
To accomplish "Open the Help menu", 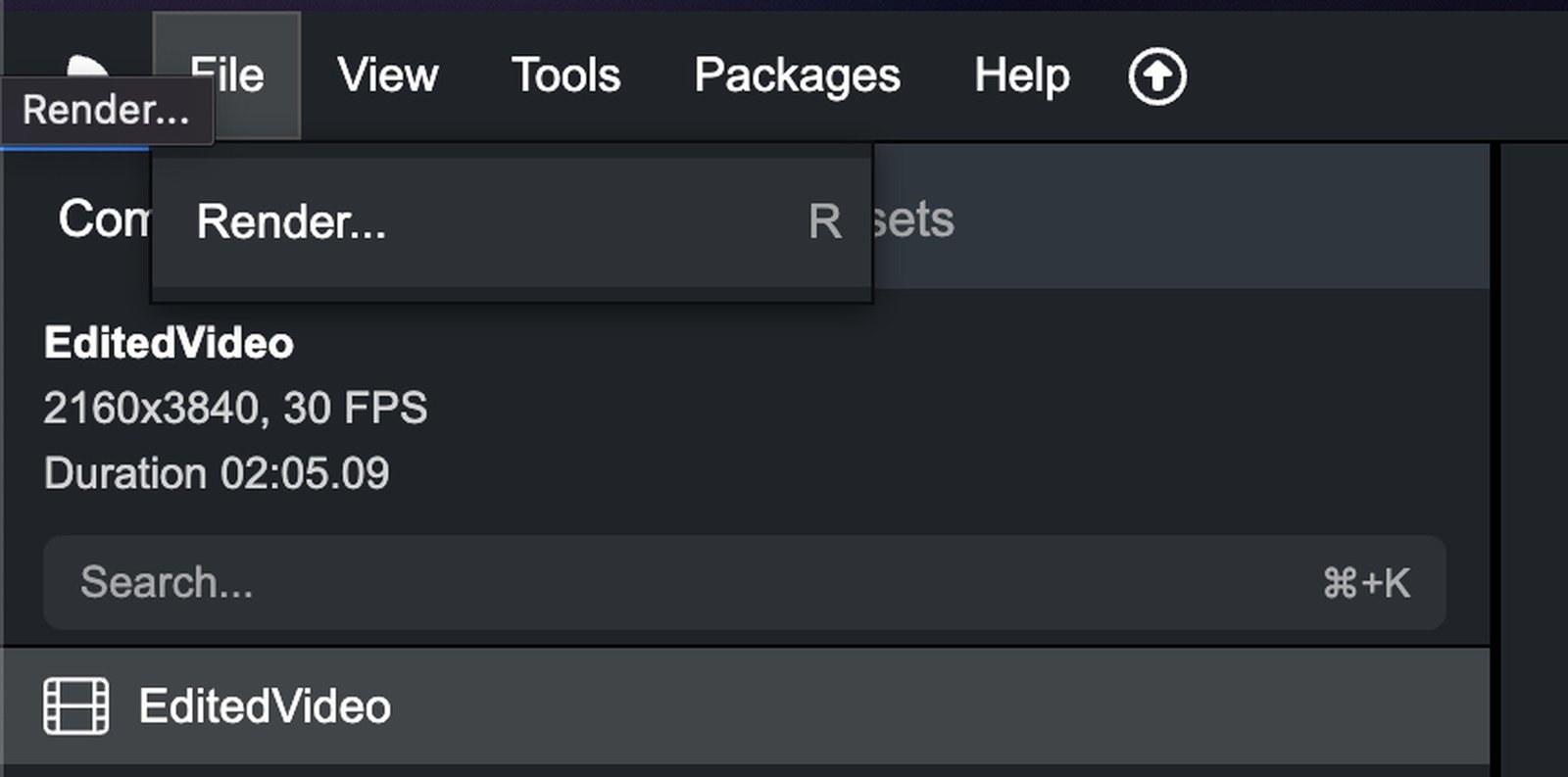I will tap(1021, 75).
